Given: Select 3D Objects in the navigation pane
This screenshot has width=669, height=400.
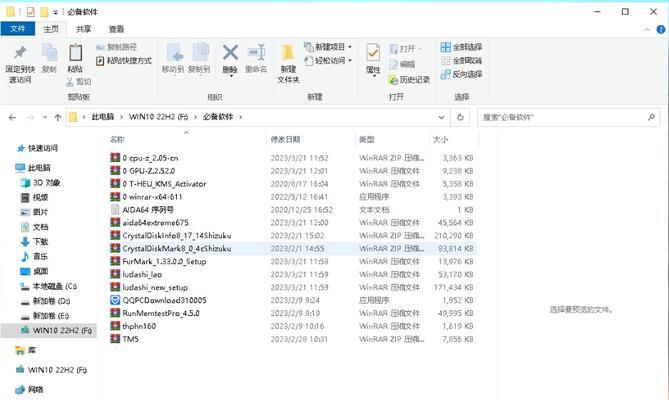Looking at the screenshot, I should (x=41, y=183).
